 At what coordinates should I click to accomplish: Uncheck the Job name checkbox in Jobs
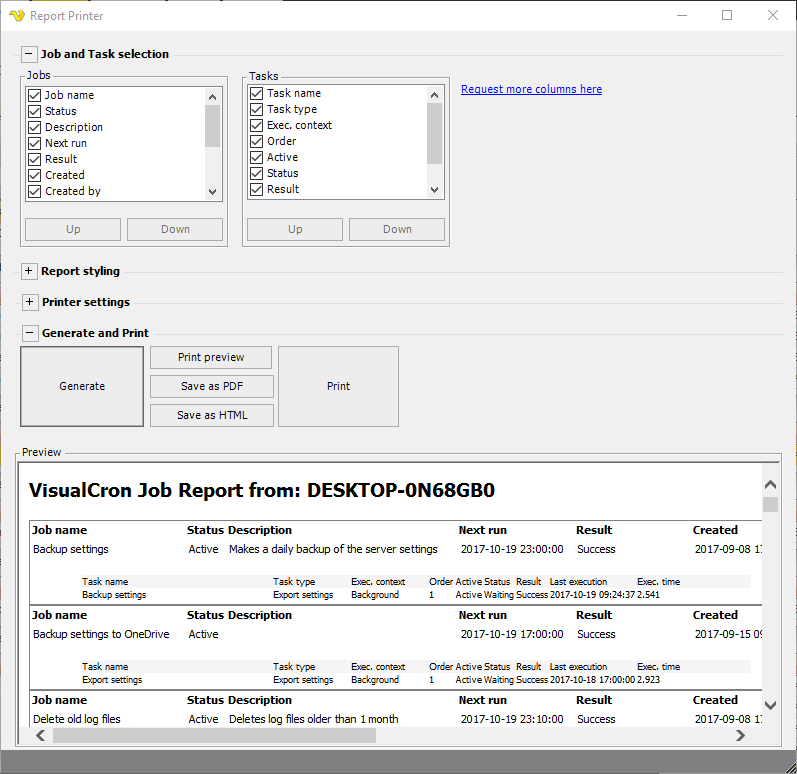35,96
